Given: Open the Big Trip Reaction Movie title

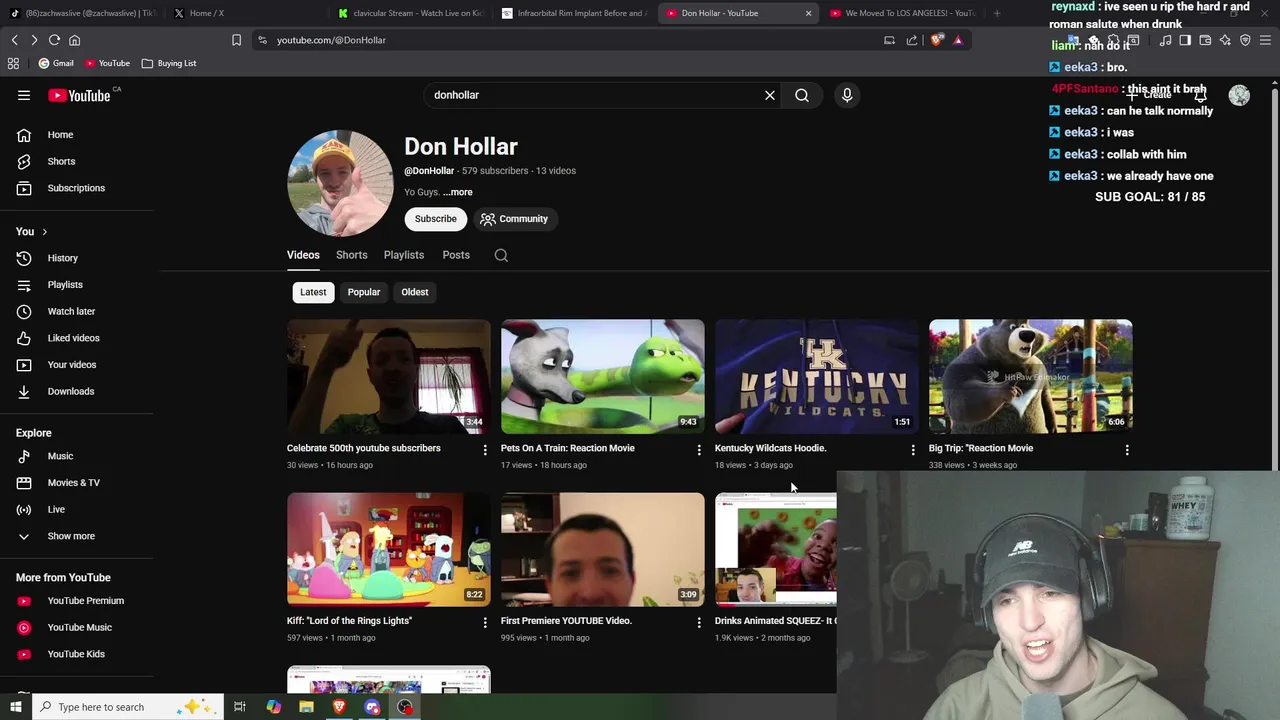Looking at the screenshot, I should (981, 448).
